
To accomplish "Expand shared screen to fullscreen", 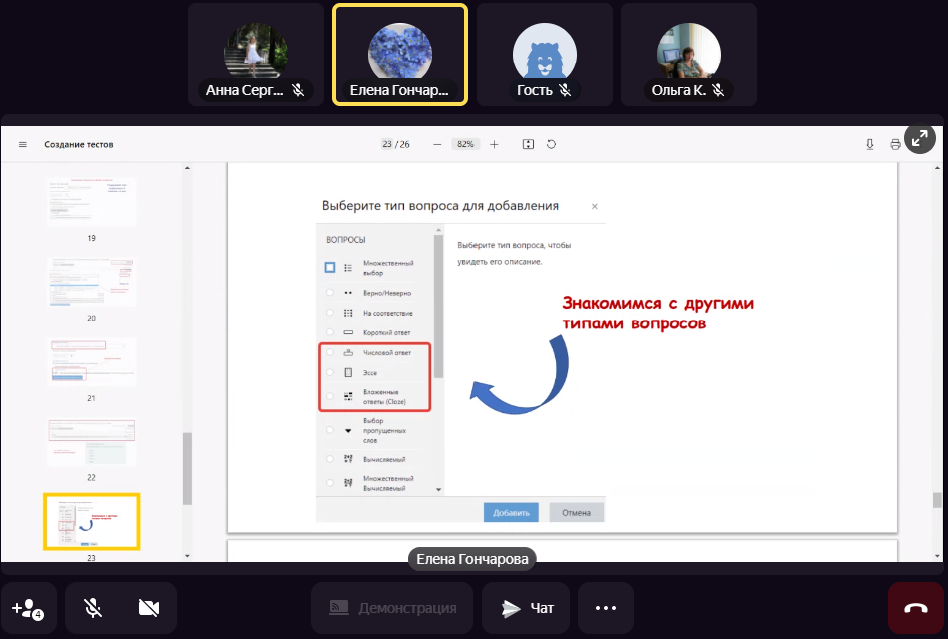I will [920, 138].
